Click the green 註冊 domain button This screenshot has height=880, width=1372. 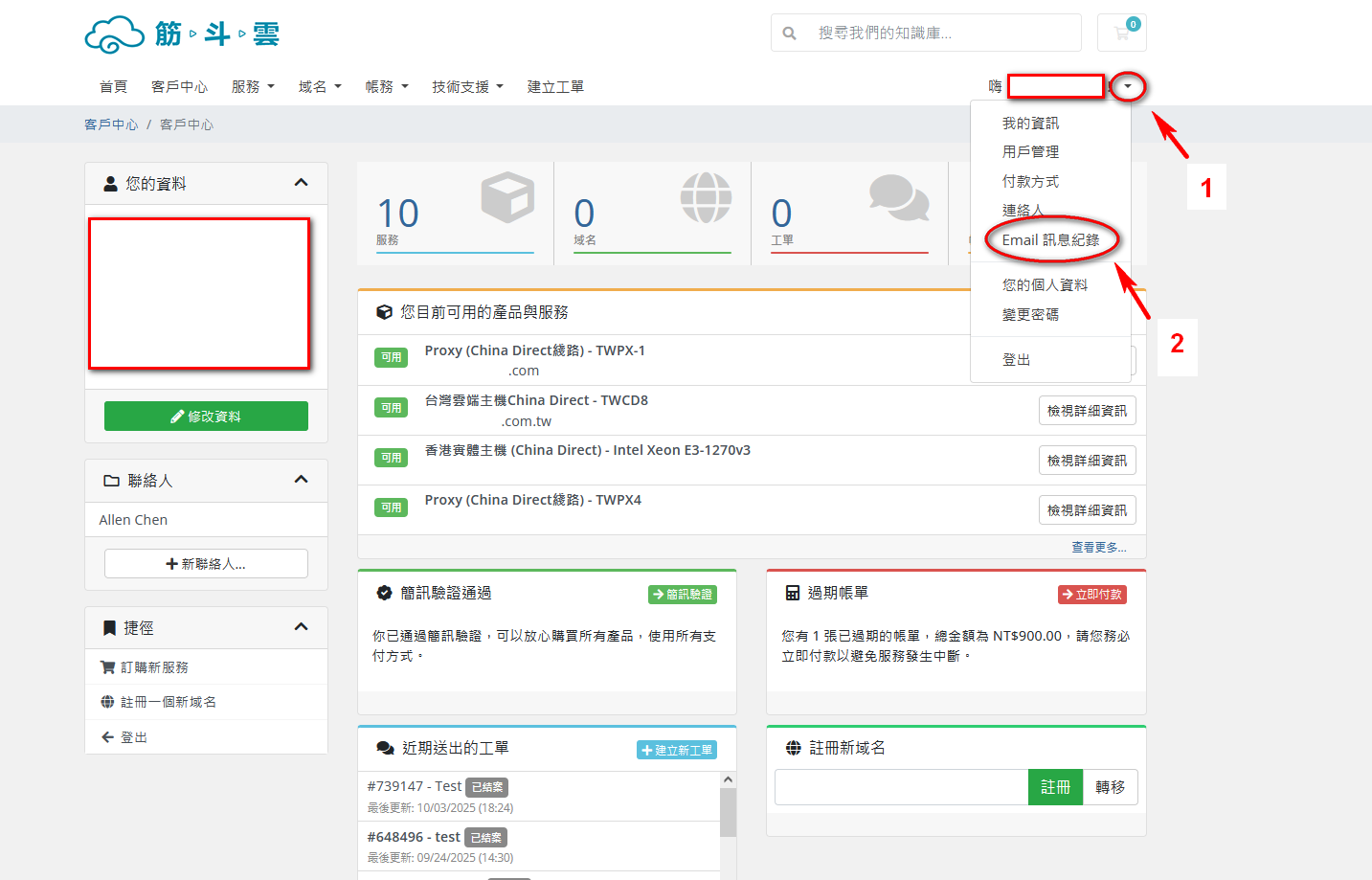click(x=1055, y=787)
